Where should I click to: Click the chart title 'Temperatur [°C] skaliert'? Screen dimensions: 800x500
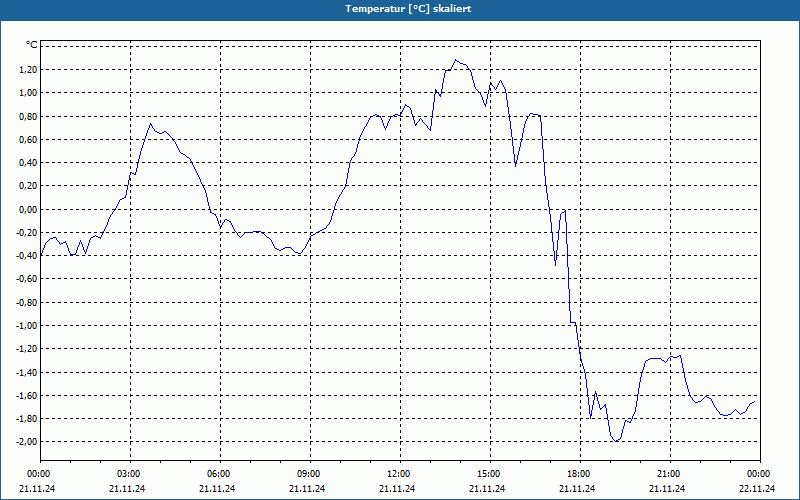408,9
